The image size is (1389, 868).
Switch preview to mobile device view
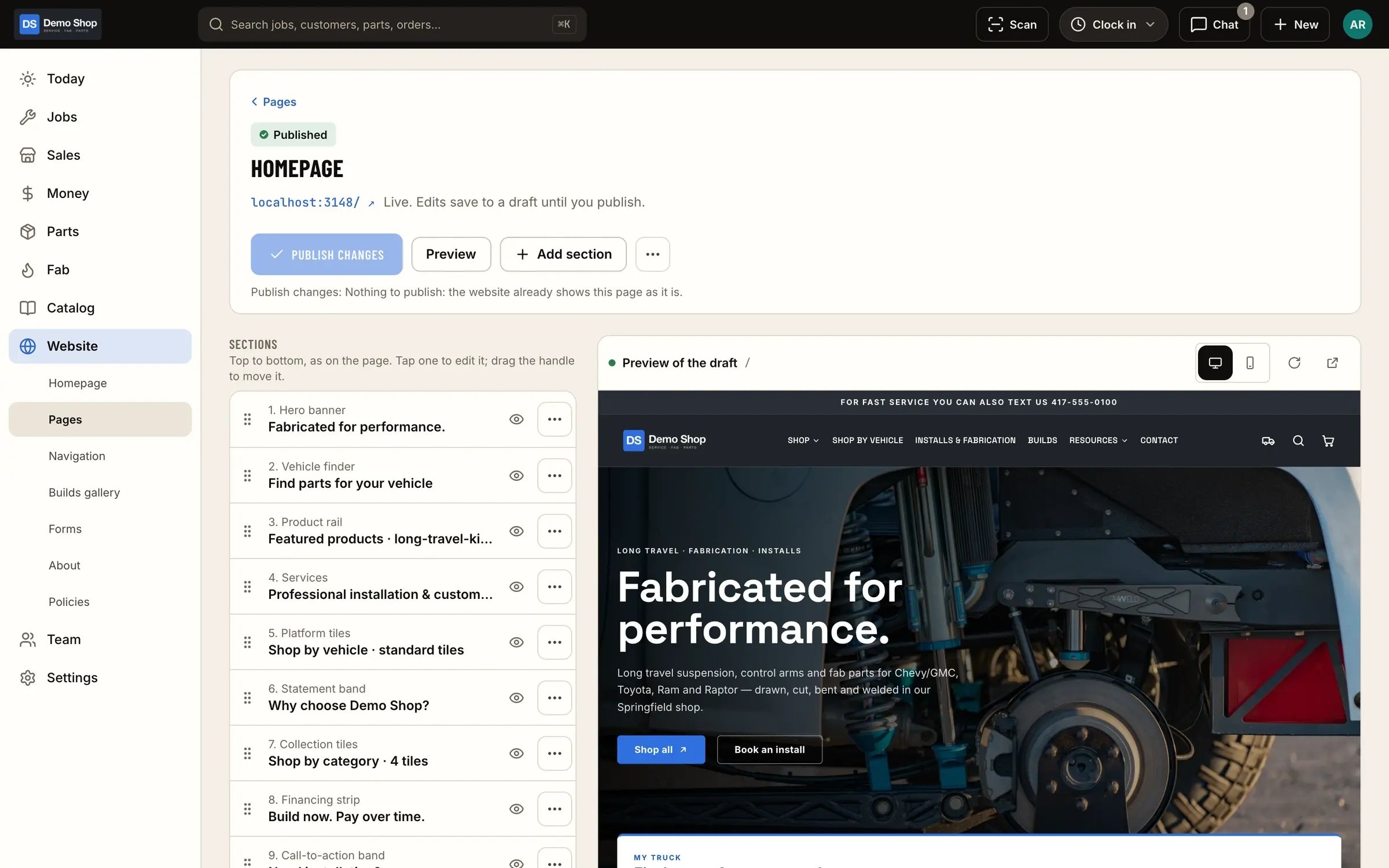point(1250,363)
